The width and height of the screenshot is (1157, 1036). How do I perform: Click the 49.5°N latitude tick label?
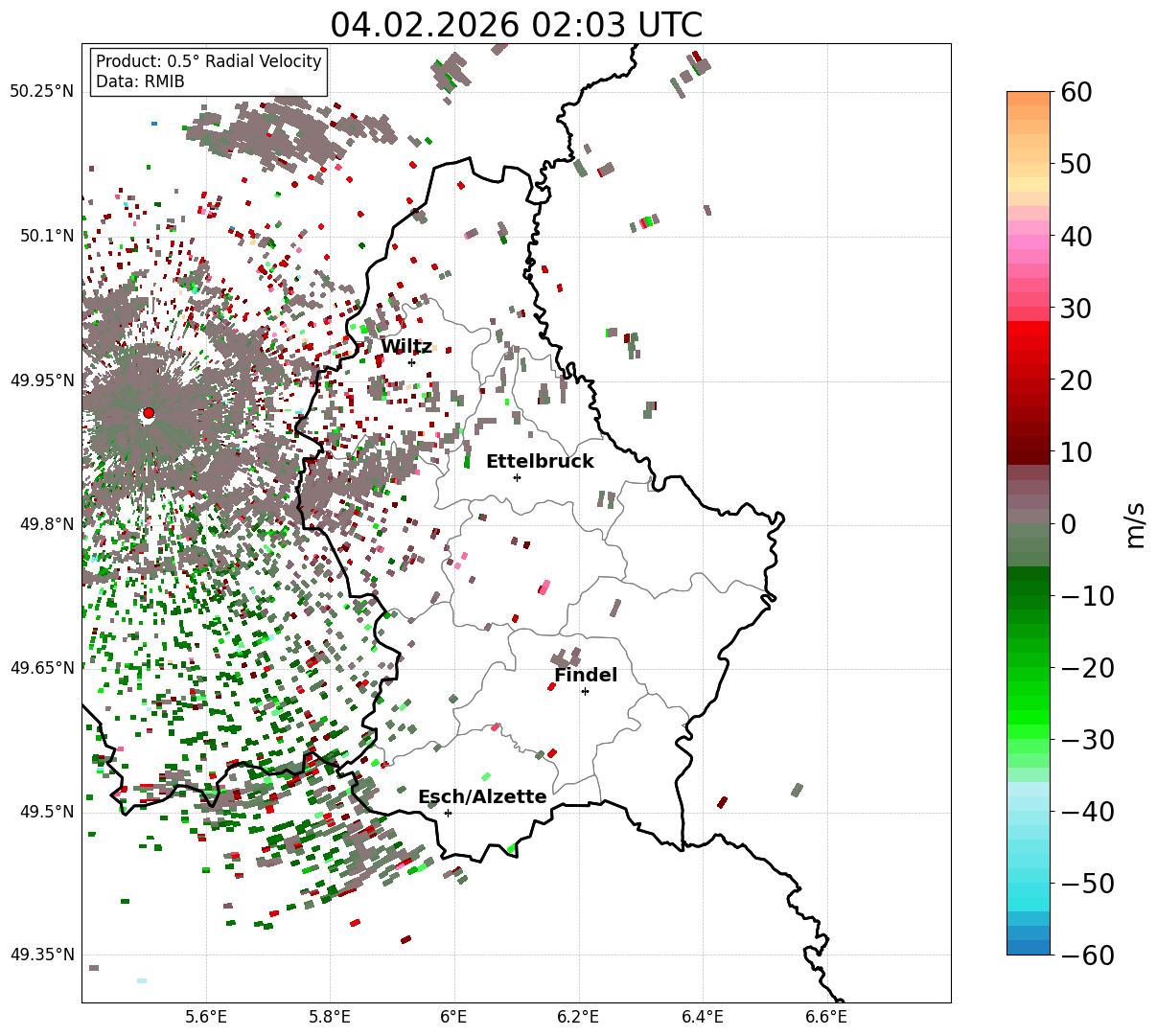coord(46,812)
